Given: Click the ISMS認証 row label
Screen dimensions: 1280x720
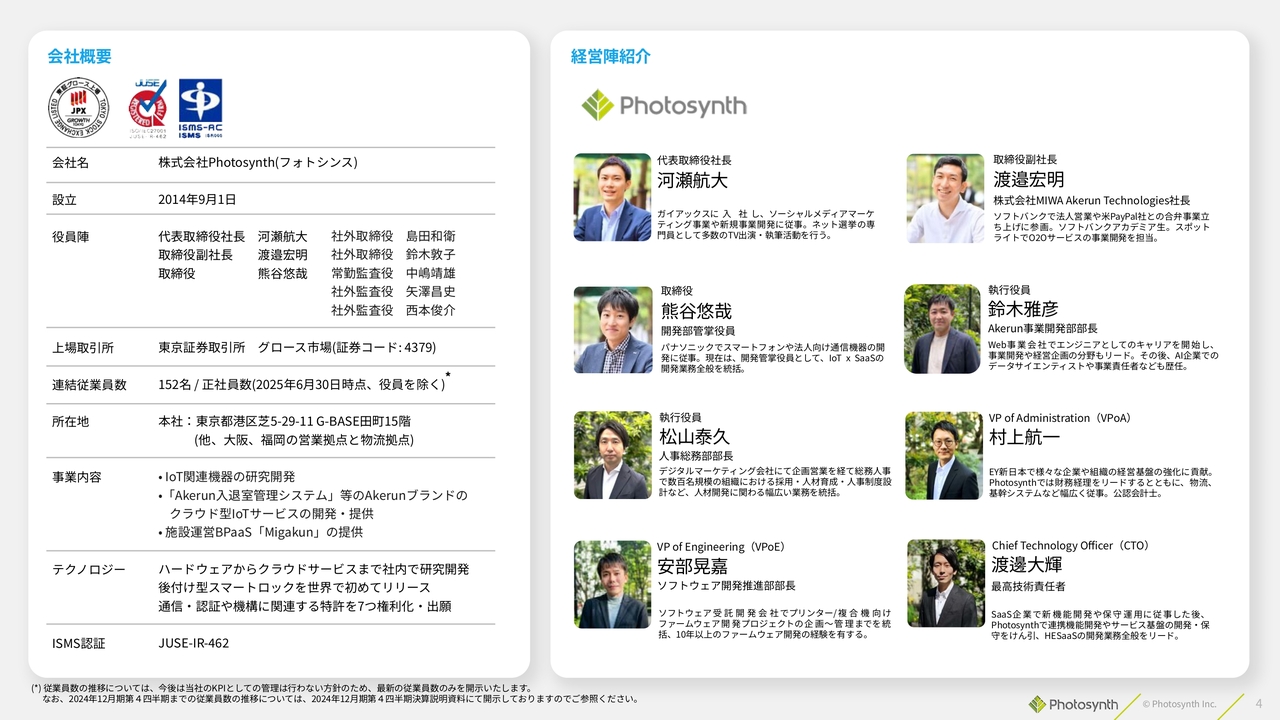Looking at the screenshot, I should click(x=78, y=643).
